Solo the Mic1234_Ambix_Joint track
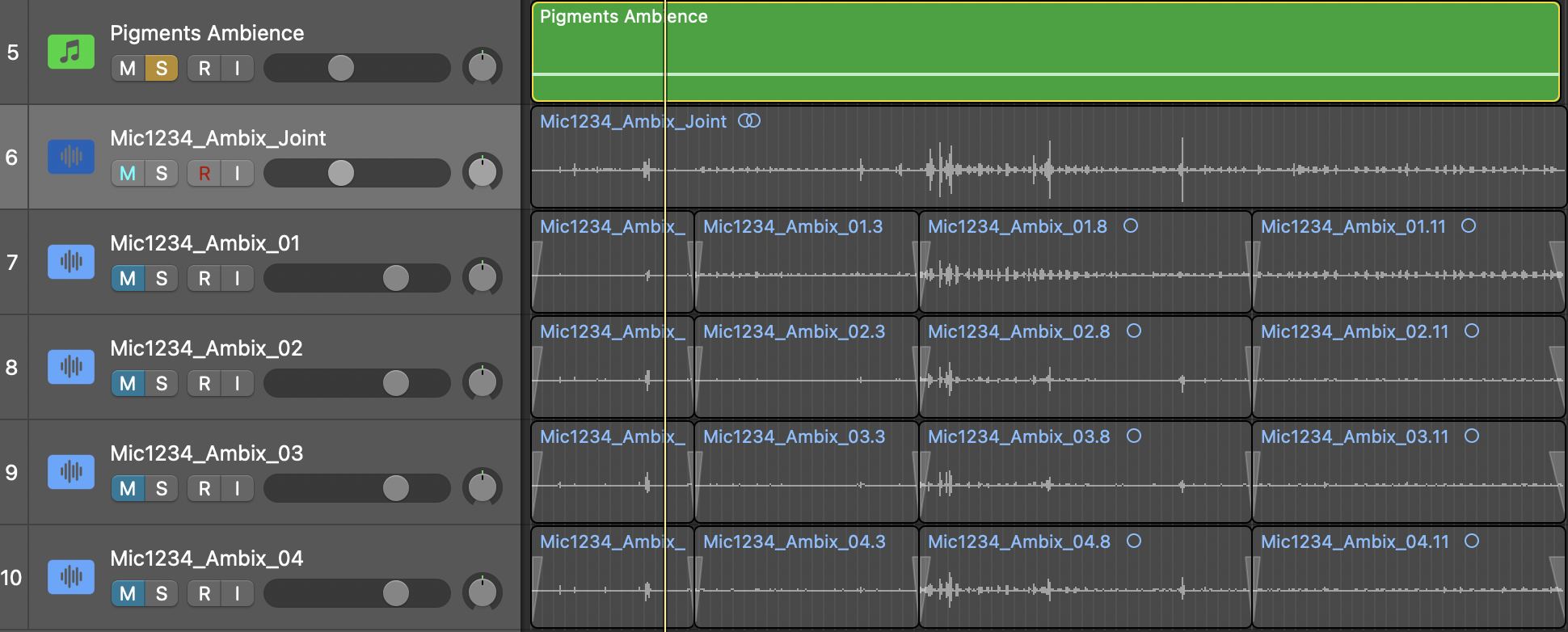 tap(162, 174)
